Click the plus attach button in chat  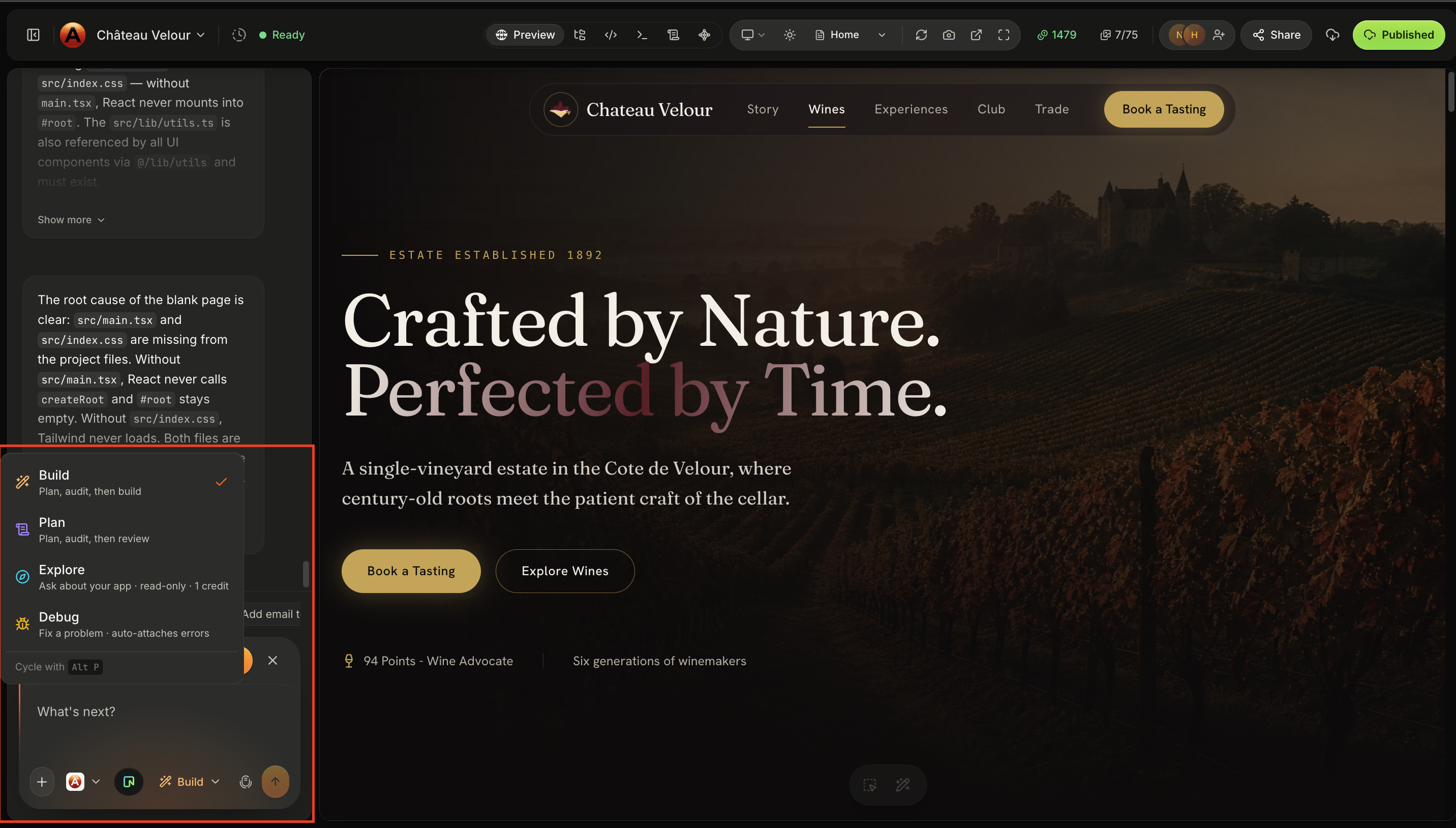pyautogui.click(x=42, y=782)
